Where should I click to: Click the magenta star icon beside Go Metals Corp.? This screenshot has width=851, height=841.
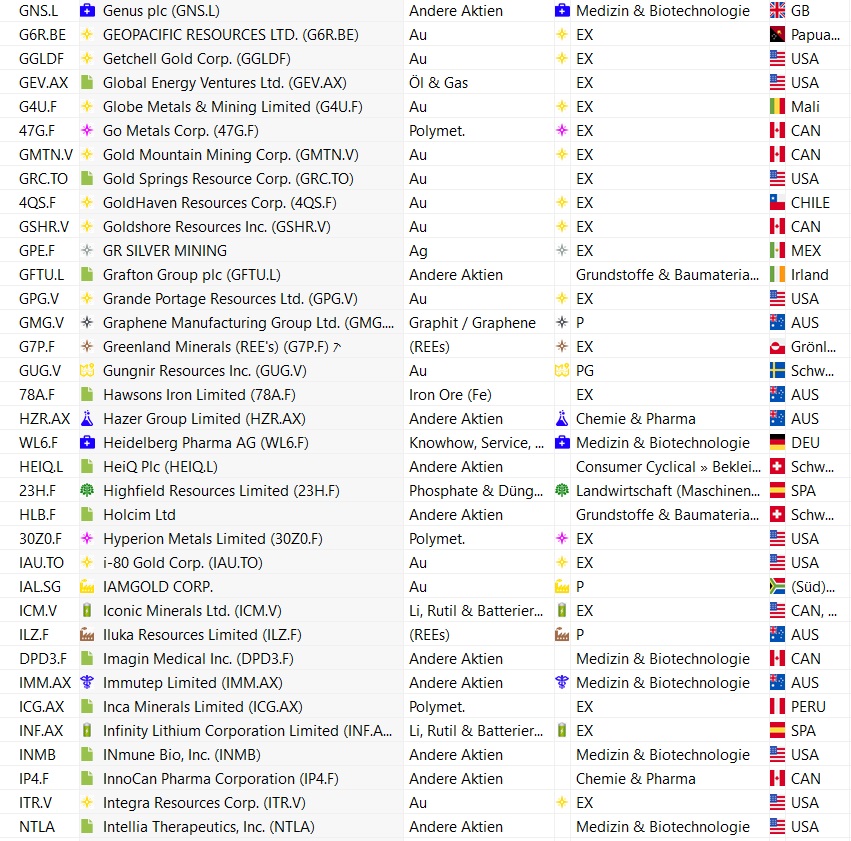[x=87, y=130]
